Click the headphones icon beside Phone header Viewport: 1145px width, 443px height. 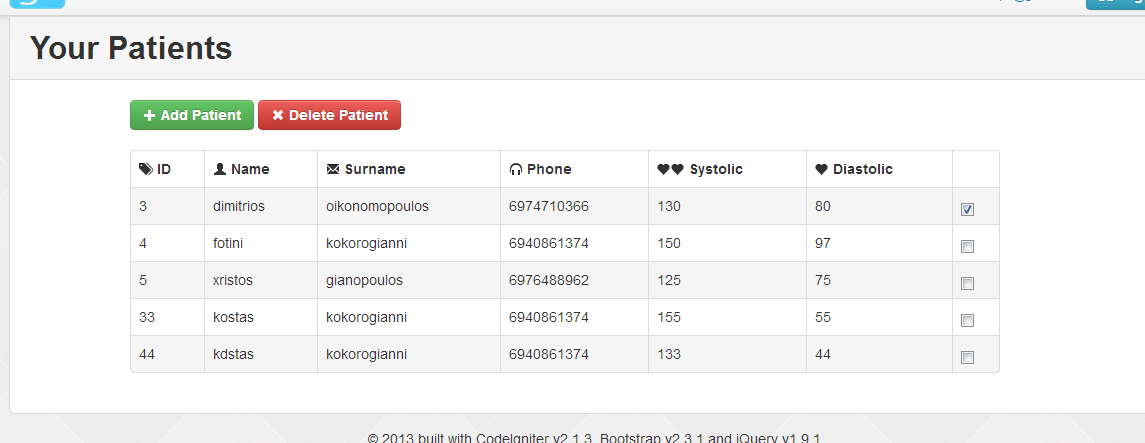click(516, 170)
